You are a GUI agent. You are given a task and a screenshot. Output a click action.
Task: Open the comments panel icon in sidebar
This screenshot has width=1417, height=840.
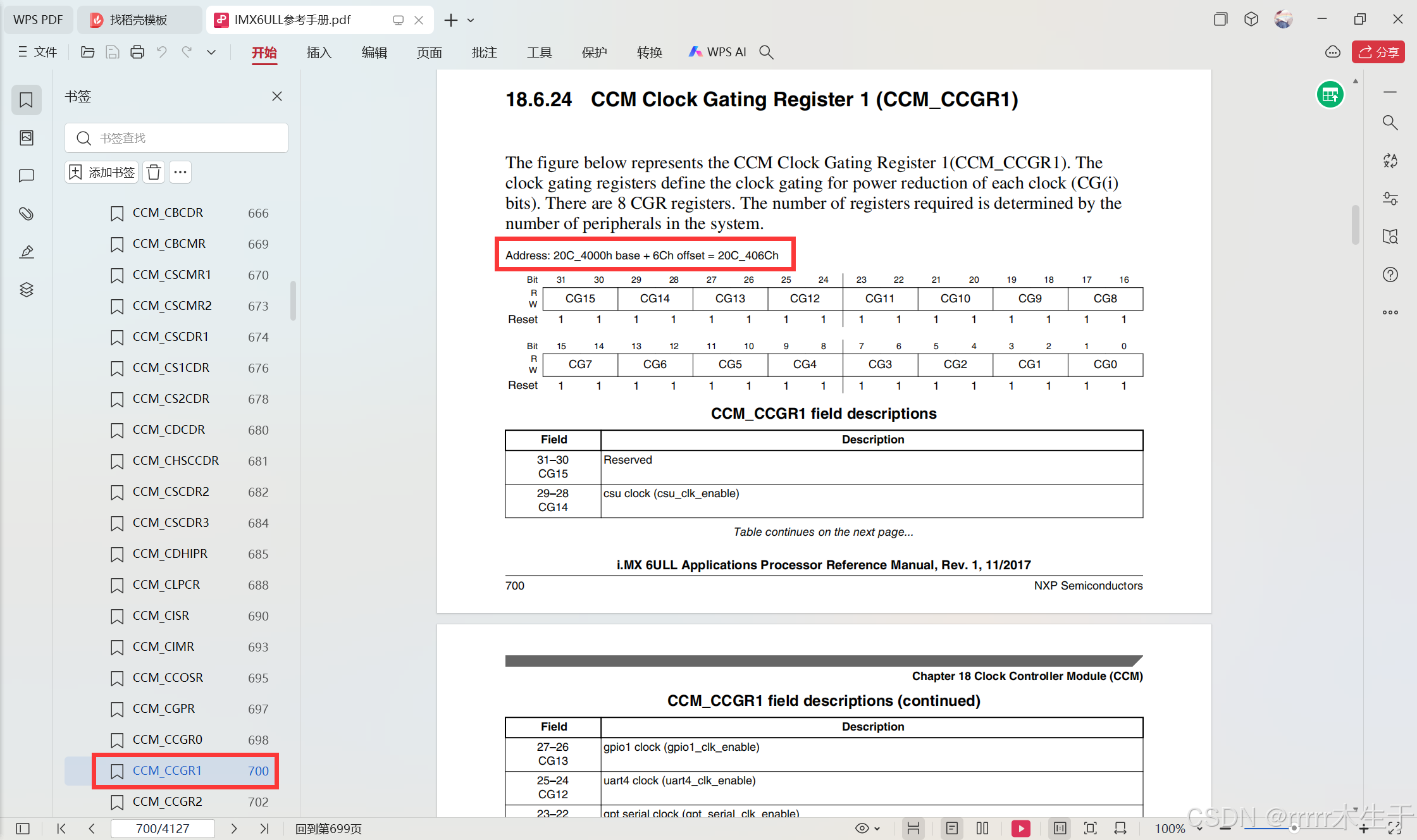[x=26, y=176]
